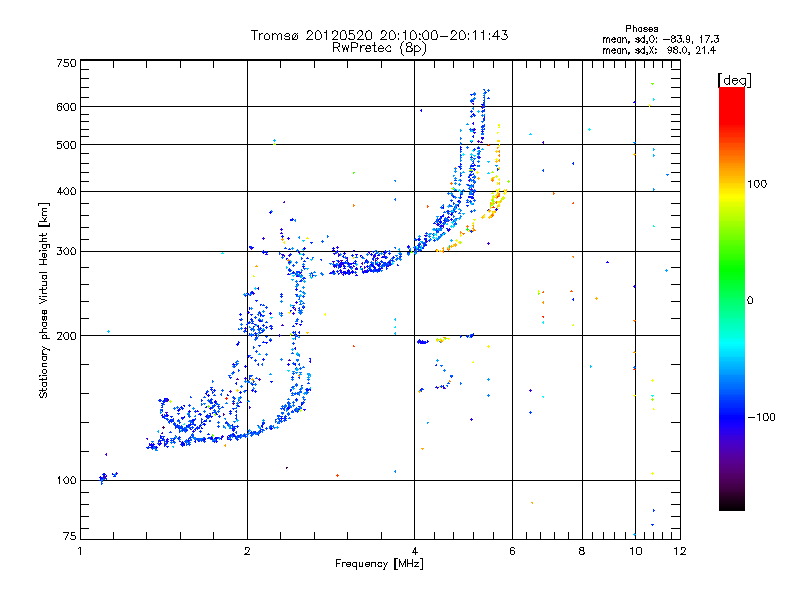Click the 'mean, sd,X: 98.0, 21.4' line

click(659, 50)
